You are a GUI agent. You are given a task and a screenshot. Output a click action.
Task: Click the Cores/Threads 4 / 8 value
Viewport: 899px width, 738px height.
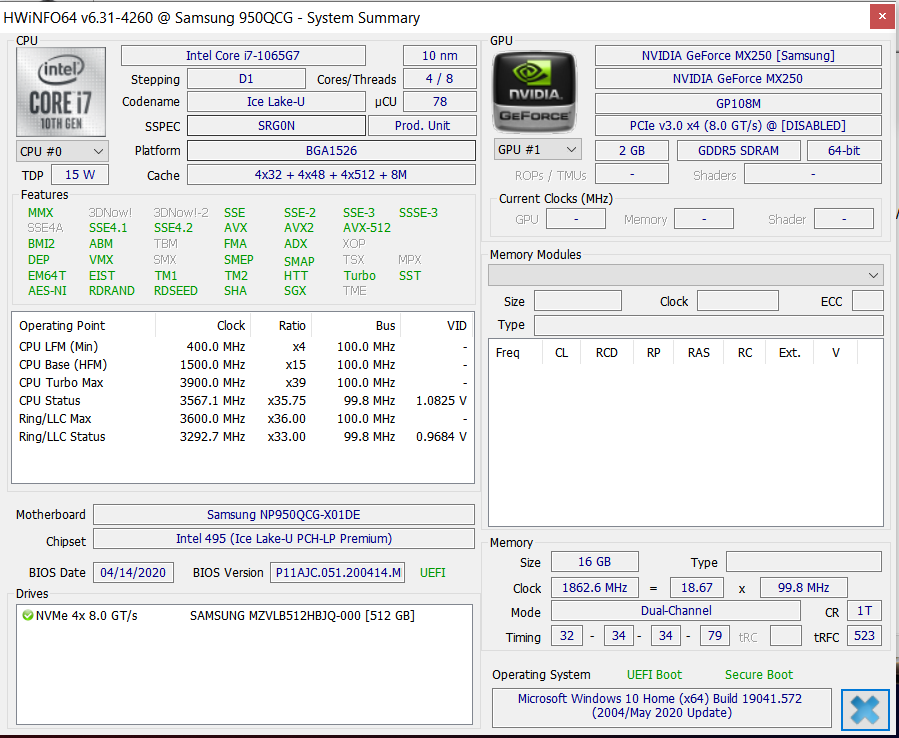point(440,79)
